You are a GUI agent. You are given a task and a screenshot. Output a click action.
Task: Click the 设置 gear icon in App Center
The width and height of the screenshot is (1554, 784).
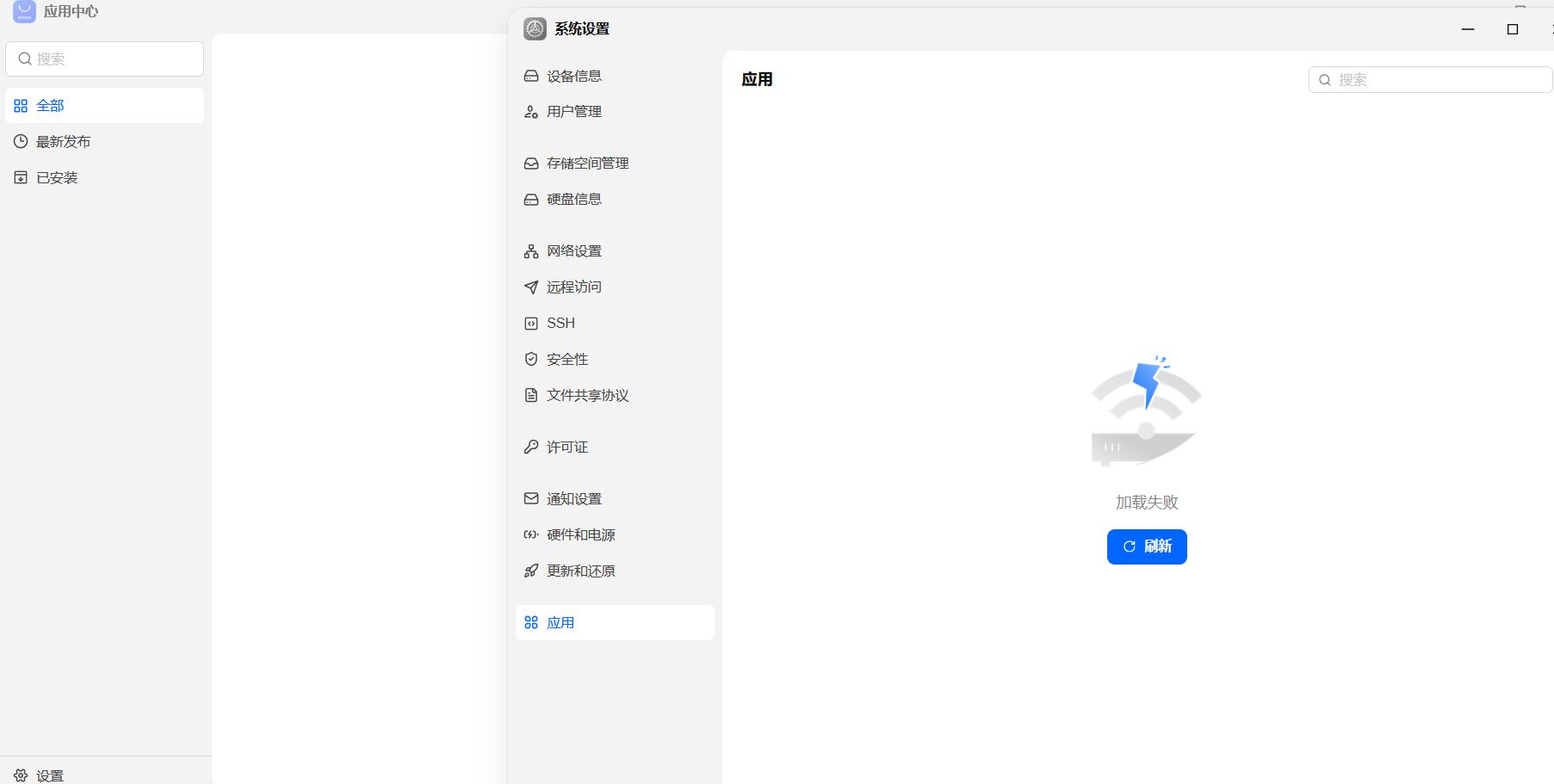pos(21,775)
